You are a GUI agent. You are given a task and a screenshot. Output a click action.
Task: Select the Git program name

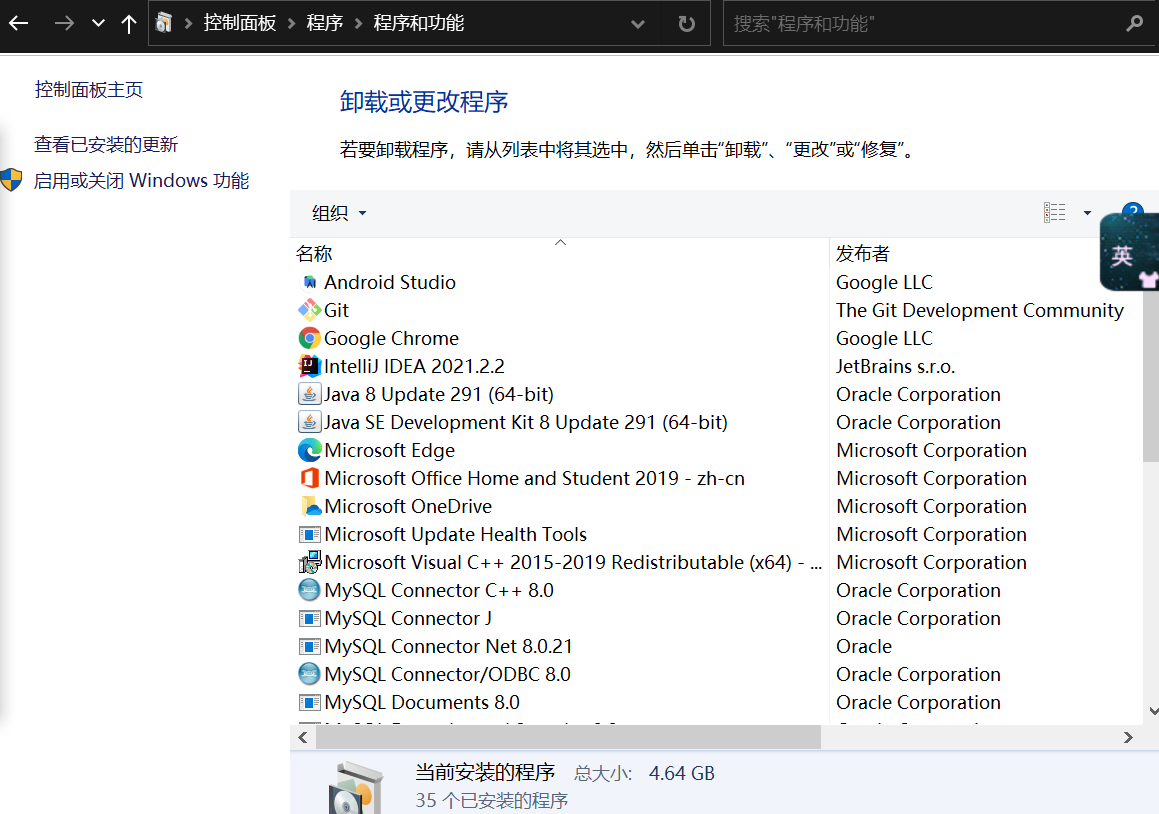(336, 311)
